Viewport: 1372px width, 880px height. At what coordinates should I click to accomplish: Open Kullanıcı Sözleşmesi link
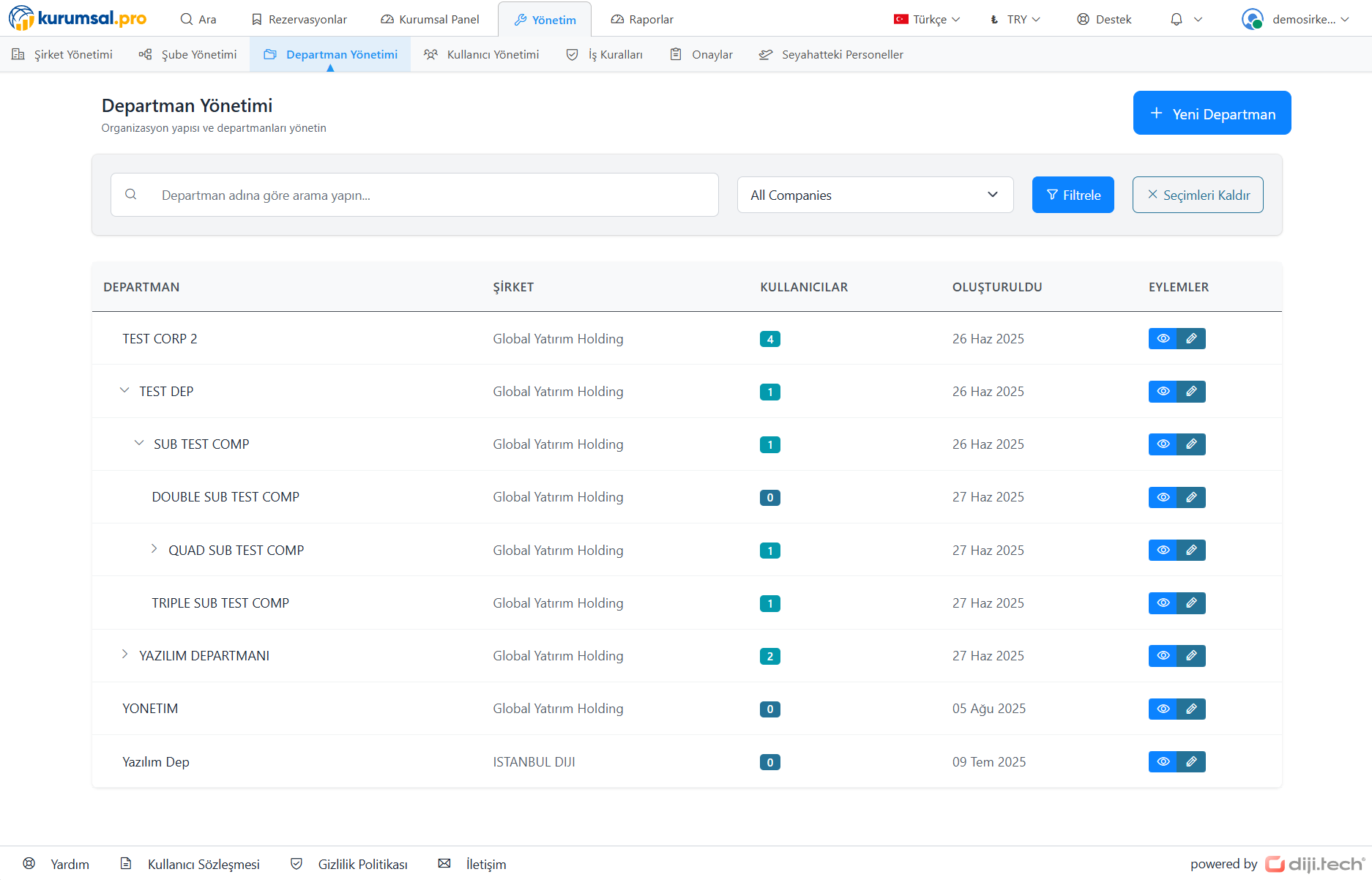click(190, 864)
